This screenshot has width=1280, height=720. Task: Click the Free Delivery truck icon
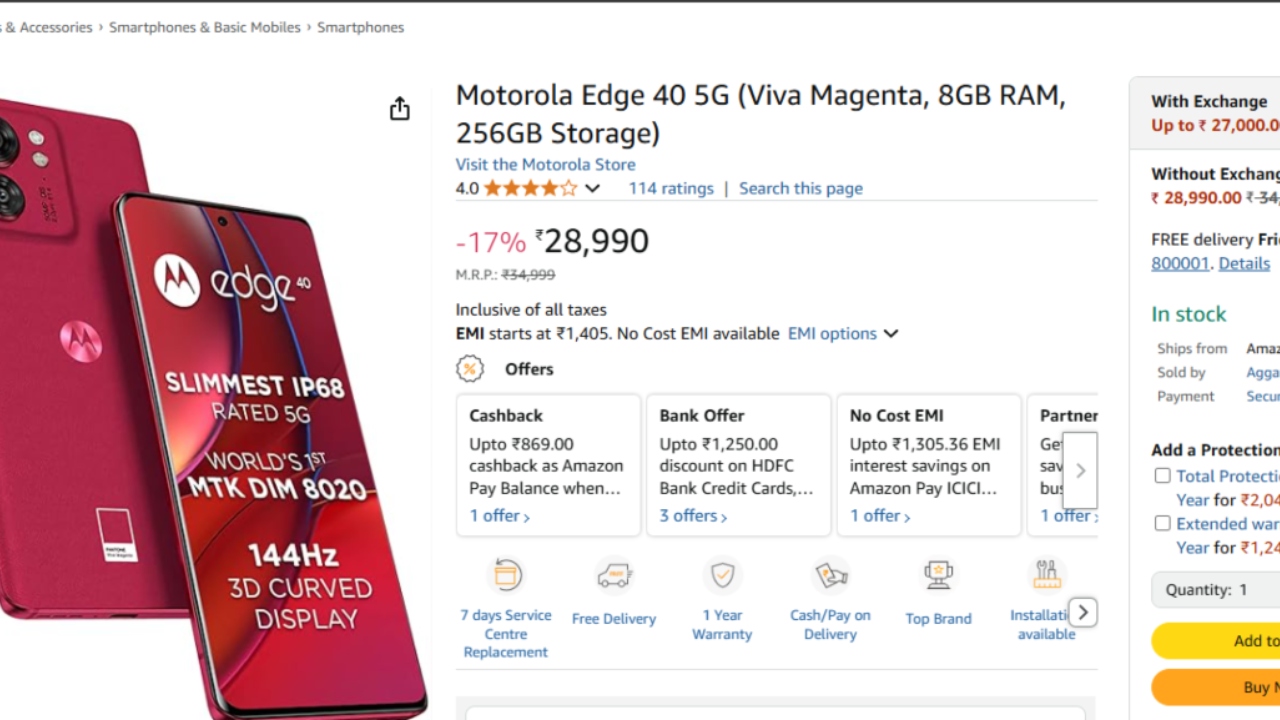pyautogui.click(x=614, y=576)
